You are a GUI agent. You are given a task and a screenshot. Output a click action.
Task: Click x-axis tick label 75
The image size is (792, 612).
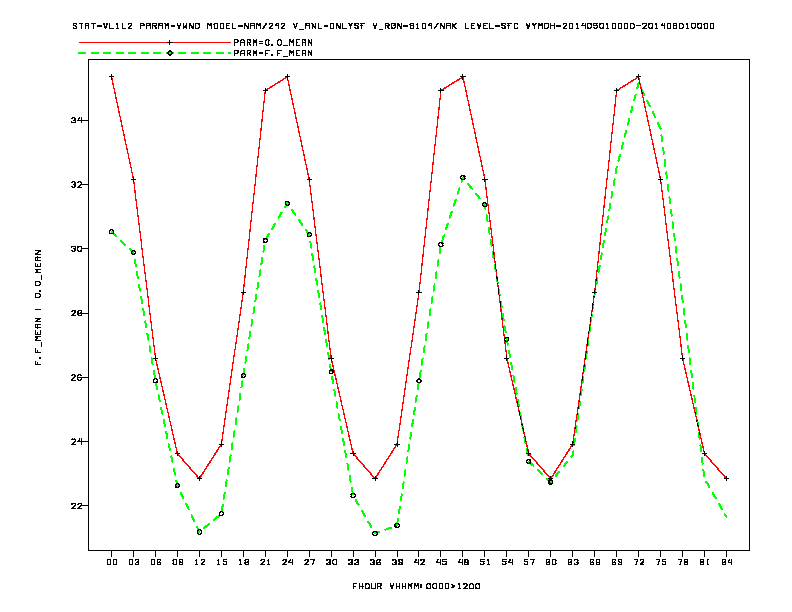click(661, 562)
